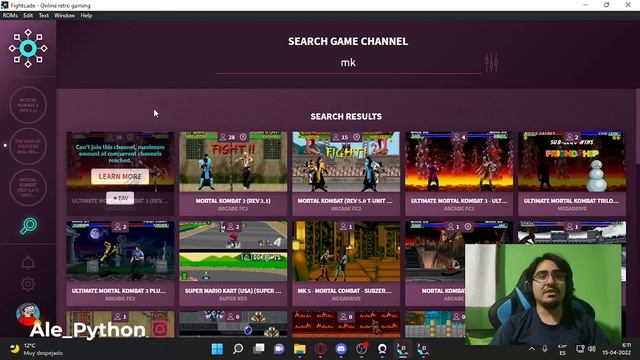This screenshot has height=360, width=640.
Task: Click the Fightcade logo in the sidebar
Action: [28, 48]
